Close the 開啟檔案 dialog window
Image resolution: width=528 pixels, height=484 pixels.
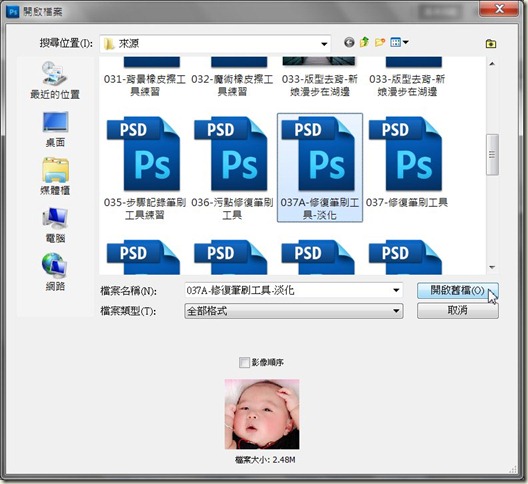pyautogui.click(x=499, y=9)
